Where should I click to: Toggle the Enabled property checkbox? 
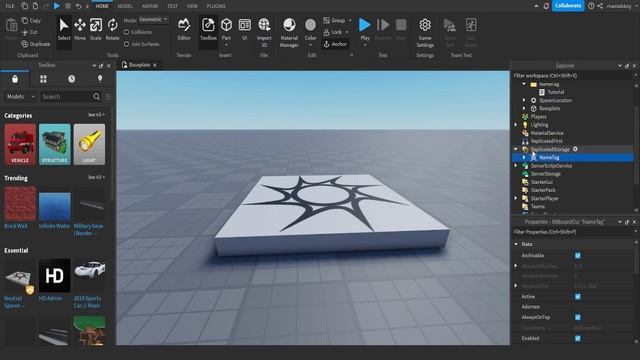tap(578, 338)
